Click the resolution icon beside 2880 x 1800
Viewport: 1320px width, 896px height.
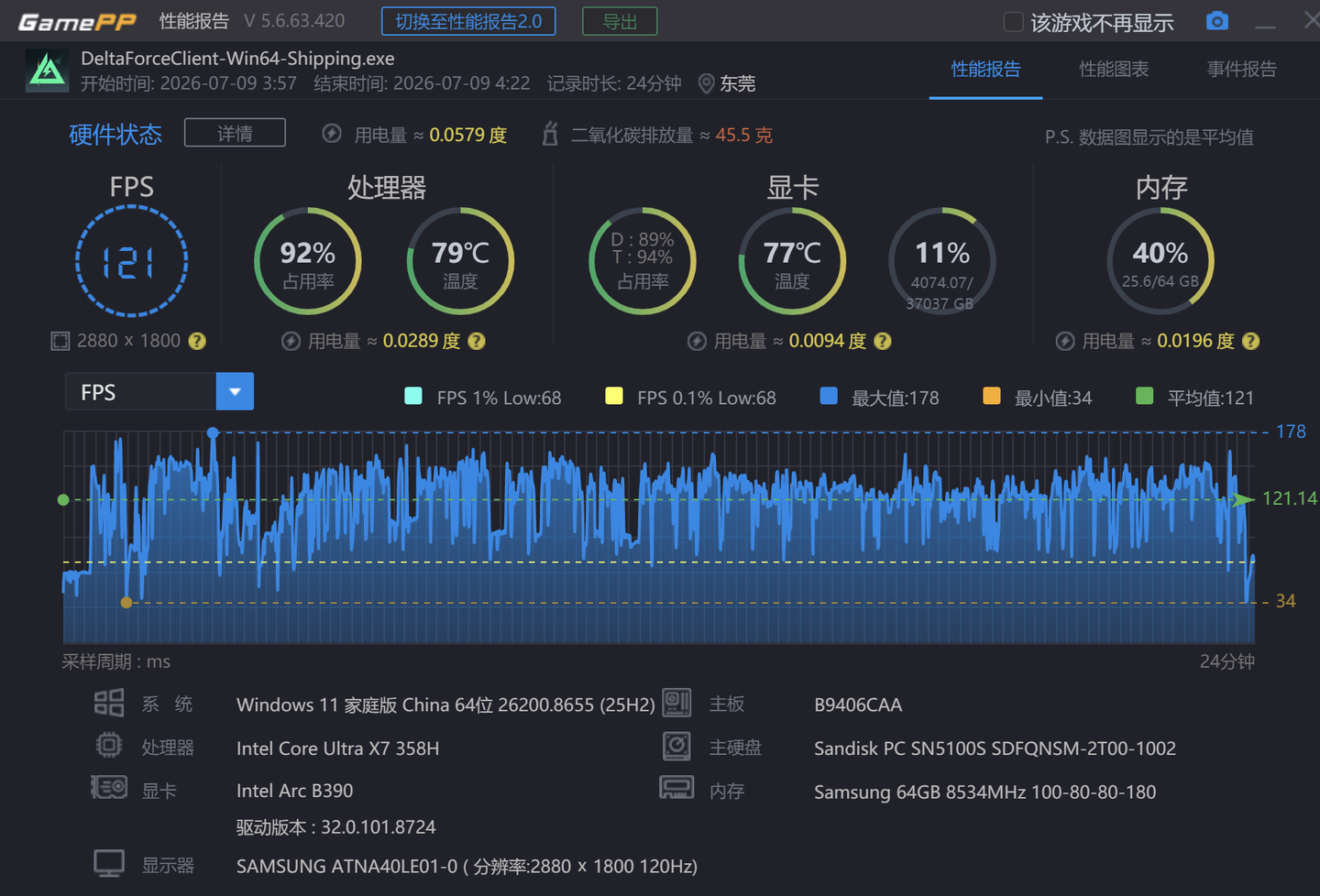pos(60,341)
